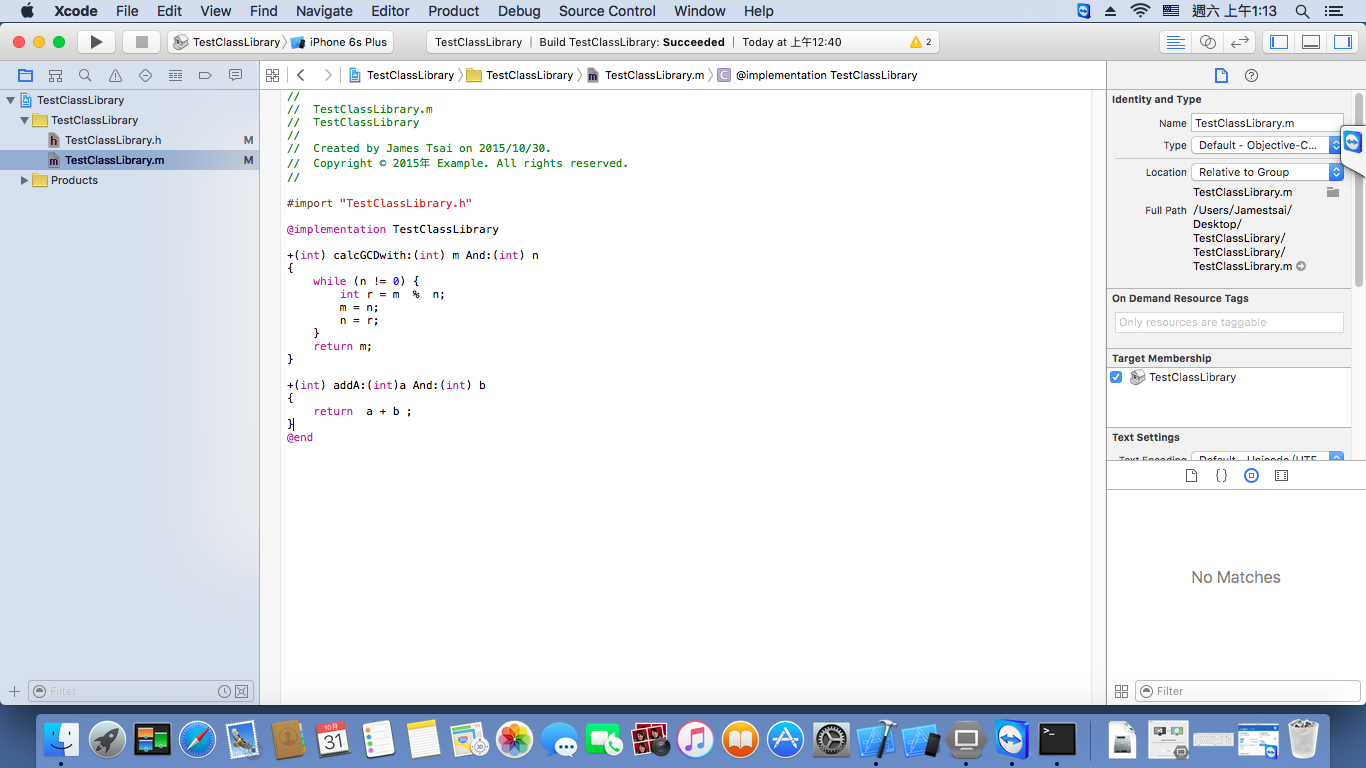
Task: Open the File menu
Action: (127, 11)
